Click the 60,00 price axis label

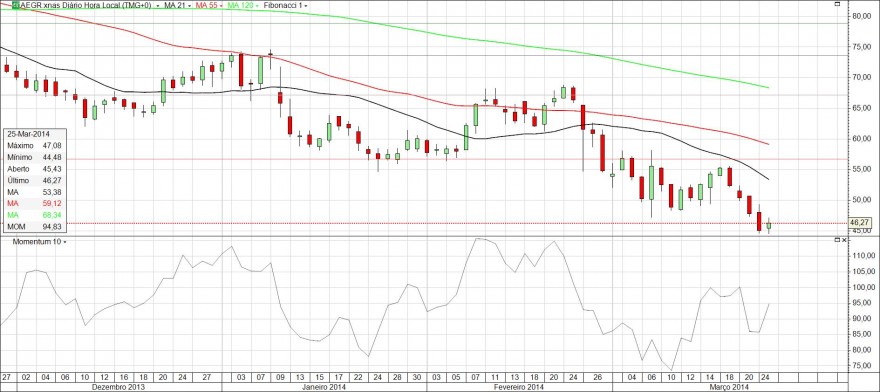pyautogui.click(x=861, y=138)
